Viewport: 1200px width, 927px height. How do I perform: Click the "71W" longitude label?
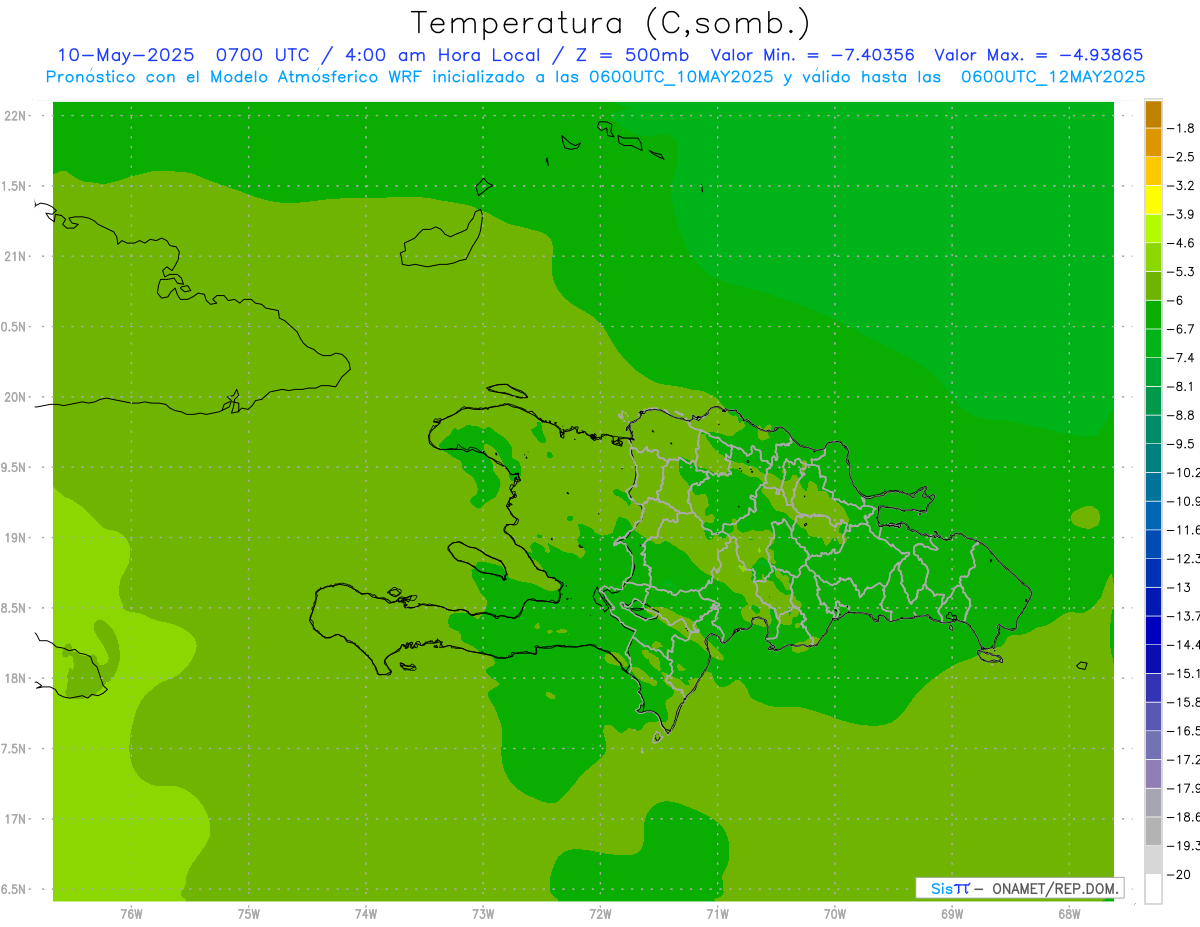click(717, 913)
